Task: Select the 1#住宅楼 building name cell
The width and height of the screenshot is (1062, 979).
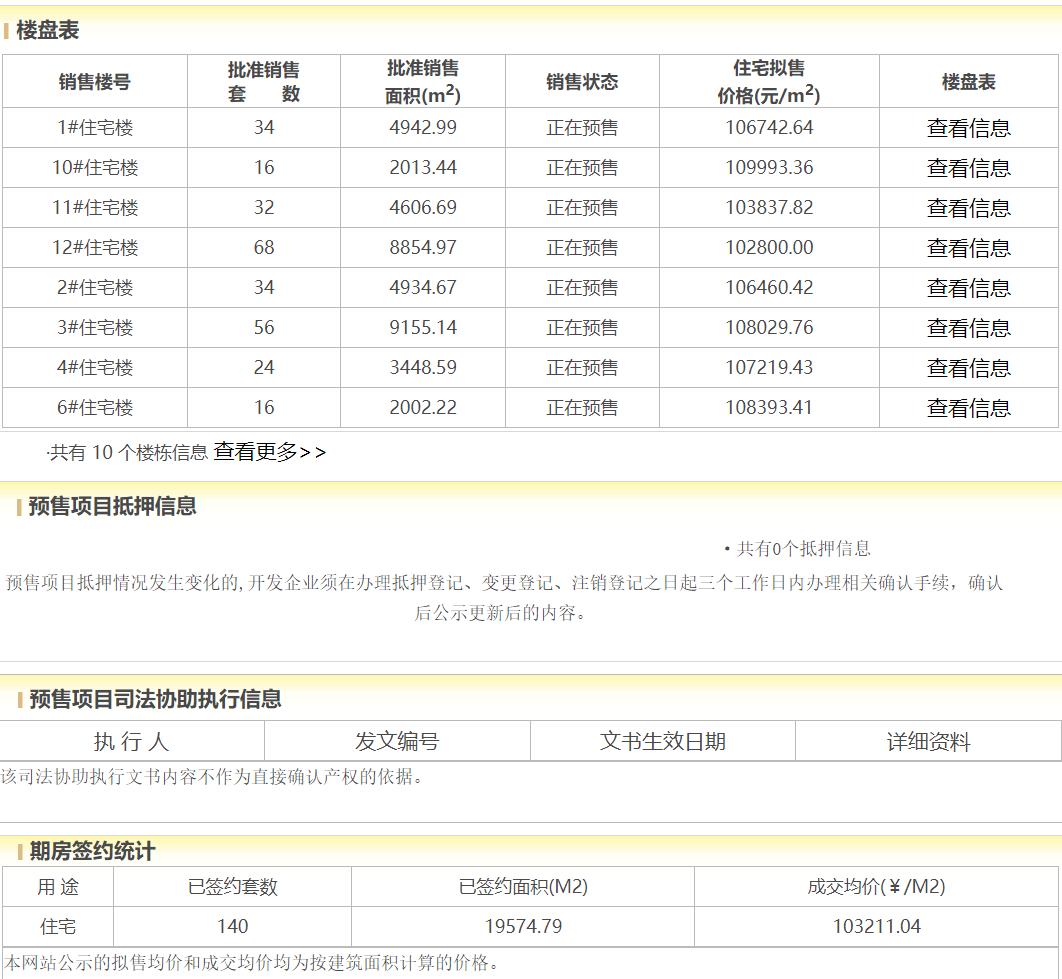Action: (x=95, y=128)
